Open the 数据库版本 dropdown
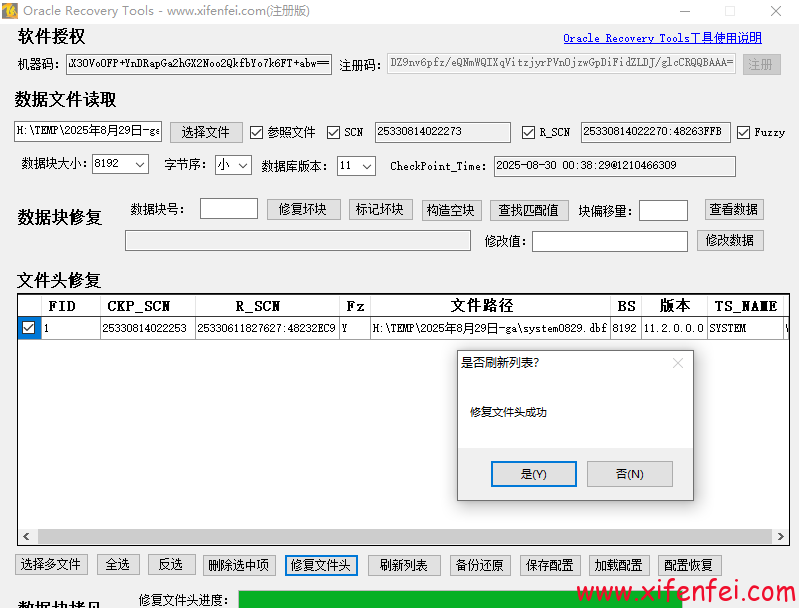Screen dimensions: 799x608 (356, 166)
